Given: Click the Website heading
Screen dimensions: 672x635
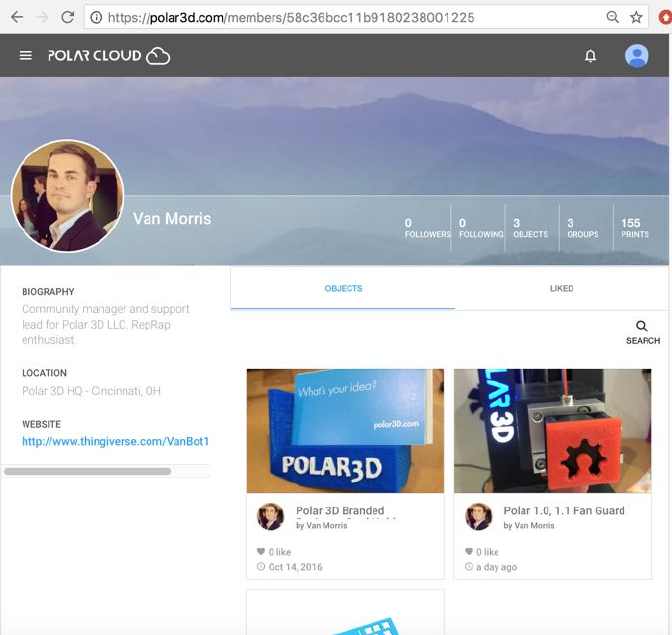Looking at the screenshot, I should 41,424.
